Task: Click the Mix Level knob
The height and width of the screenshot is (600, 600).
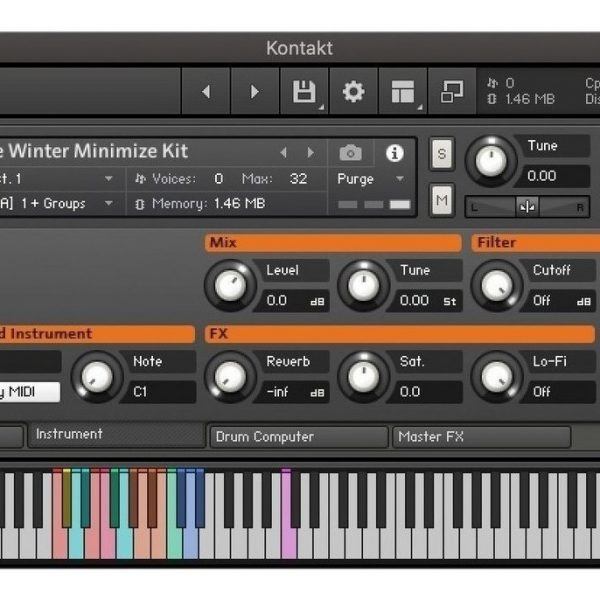Action: point(230,285)
